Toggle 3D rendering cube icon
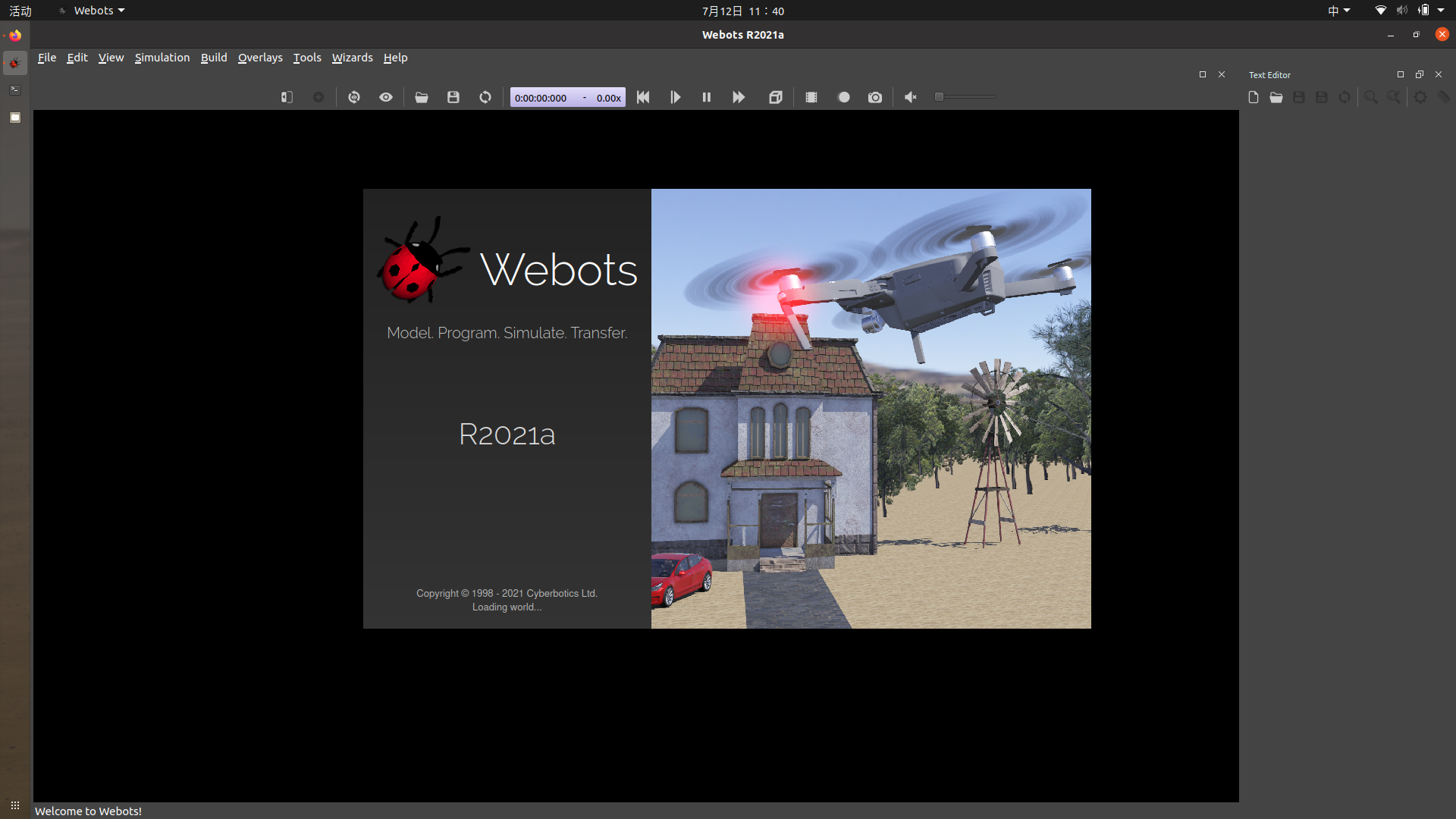The image size is (1456, 819). pos(775,97)
